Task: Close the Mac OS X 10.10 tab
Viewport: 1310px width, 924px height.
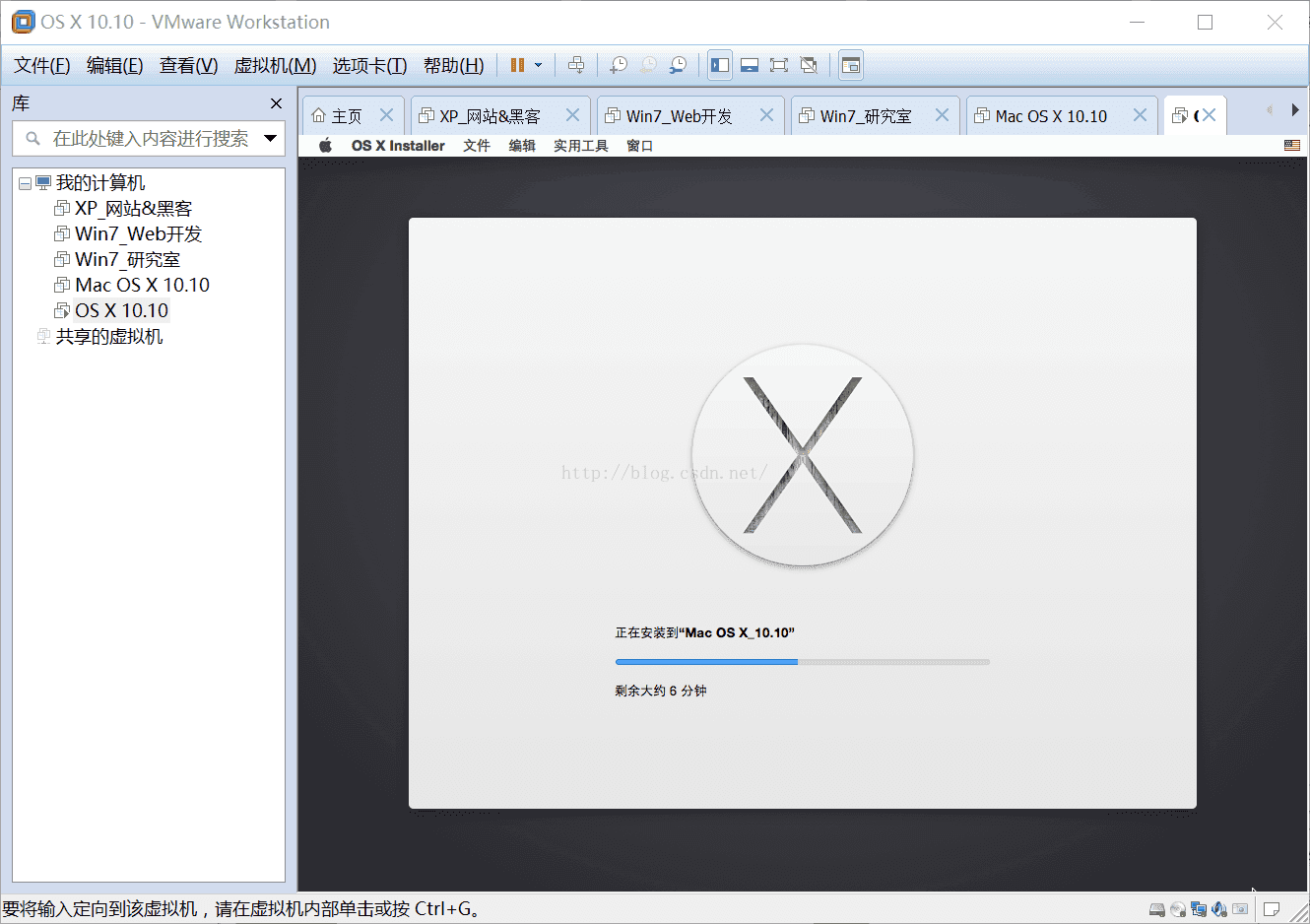Action: (1140, 115)
